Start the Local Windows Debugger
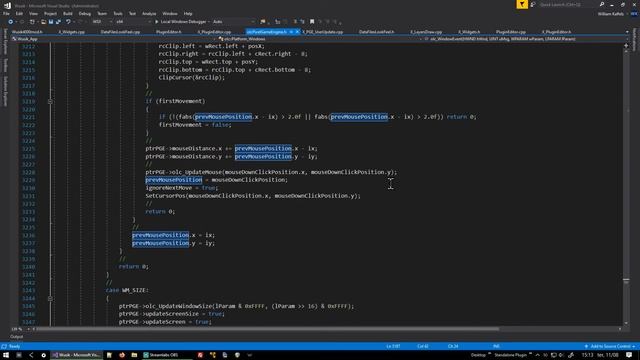The image size is (640, 360). (x=180, y=22)
